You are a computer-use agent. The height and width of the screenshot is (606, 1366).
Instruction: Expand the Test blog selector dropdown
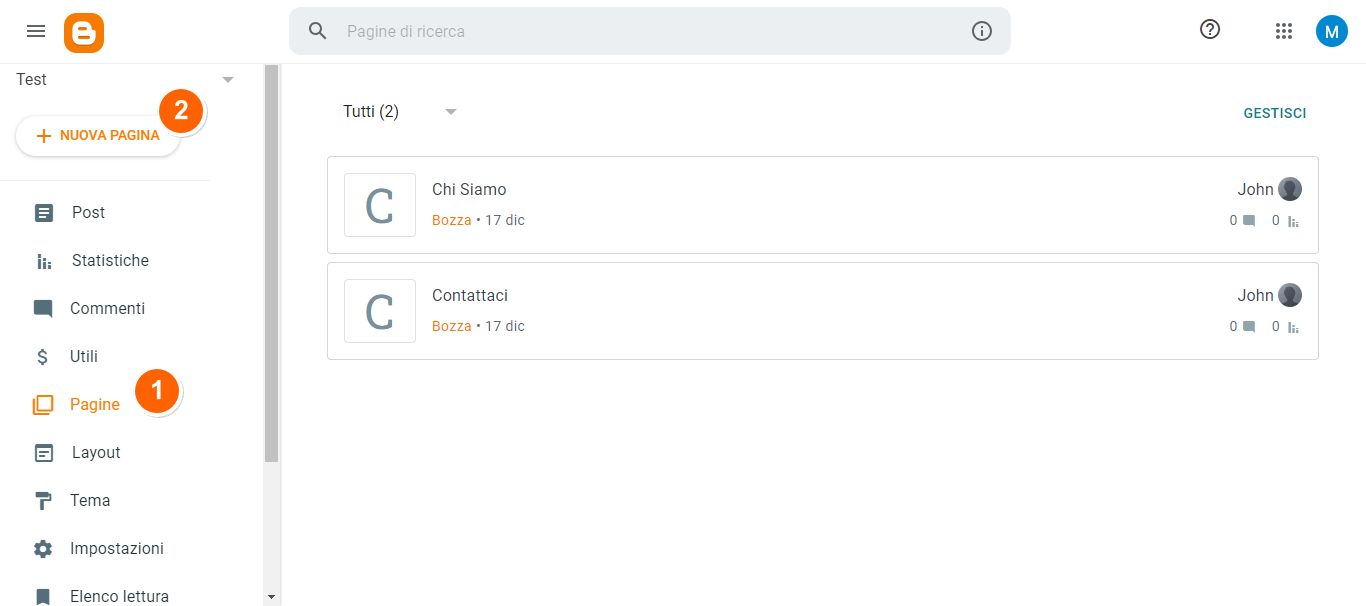click(x=228, y=79)
